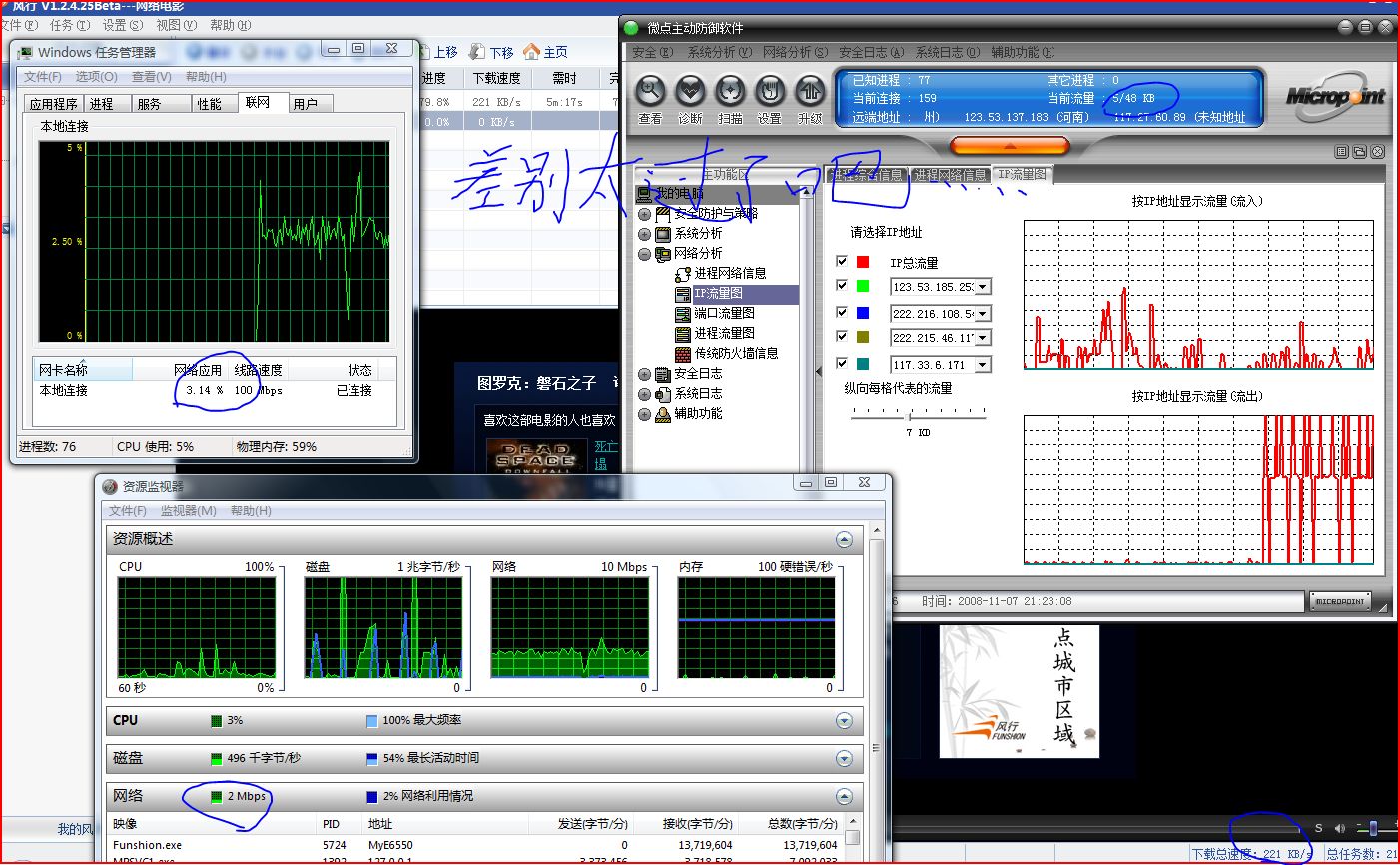Expand the 安全防护与策略 tree node
The height and width of the screenshot is (865, 1400).
tap(644, 214)
